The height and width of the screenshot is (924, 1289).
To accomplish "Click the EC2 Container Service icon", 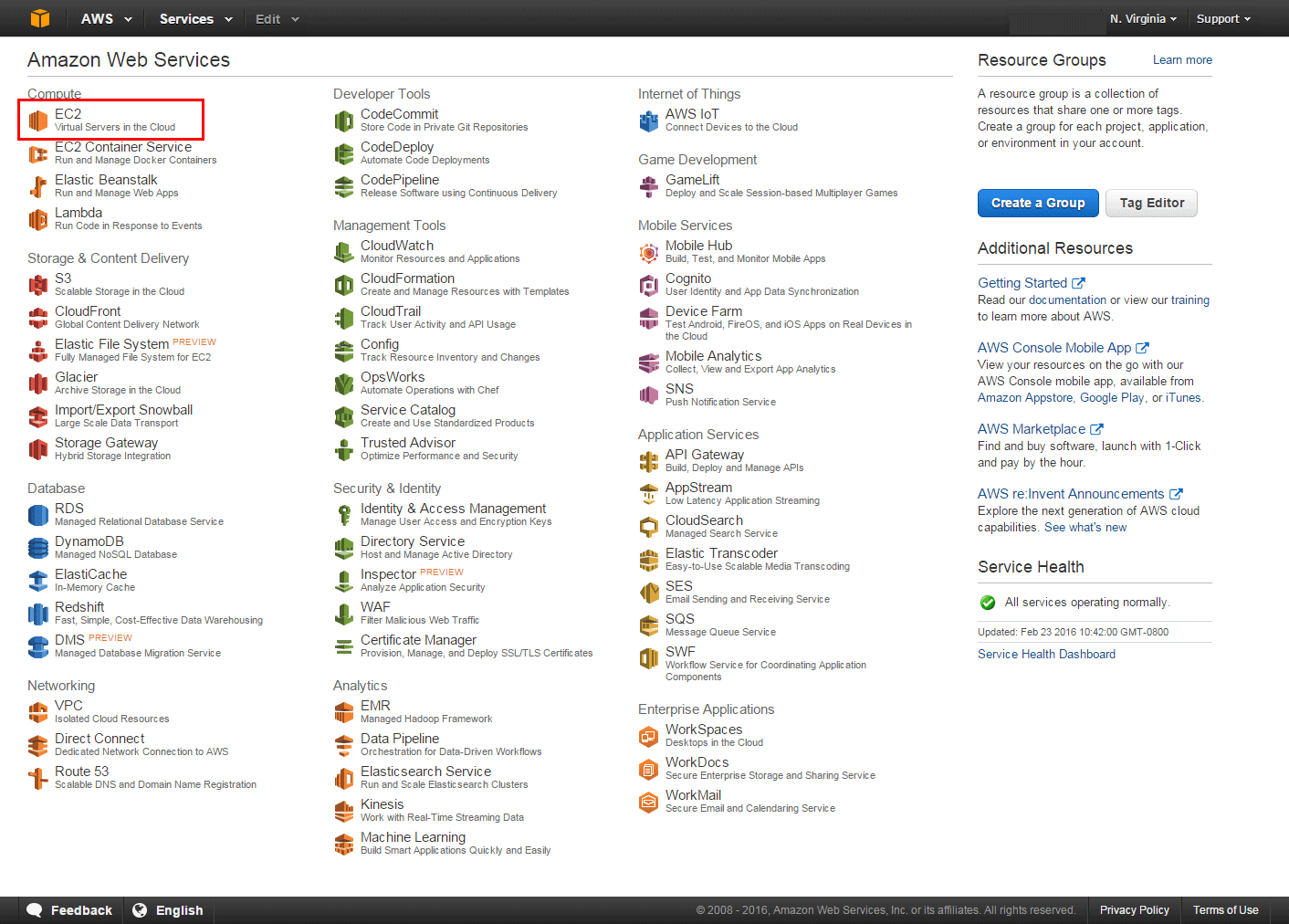I will (x=38, y=153).
